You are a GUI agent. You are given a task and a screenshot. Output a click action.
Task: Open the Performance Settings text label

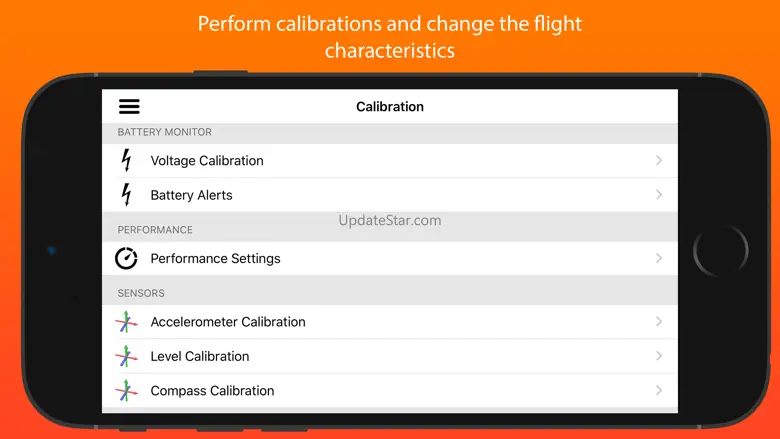[x=215, y=258]
